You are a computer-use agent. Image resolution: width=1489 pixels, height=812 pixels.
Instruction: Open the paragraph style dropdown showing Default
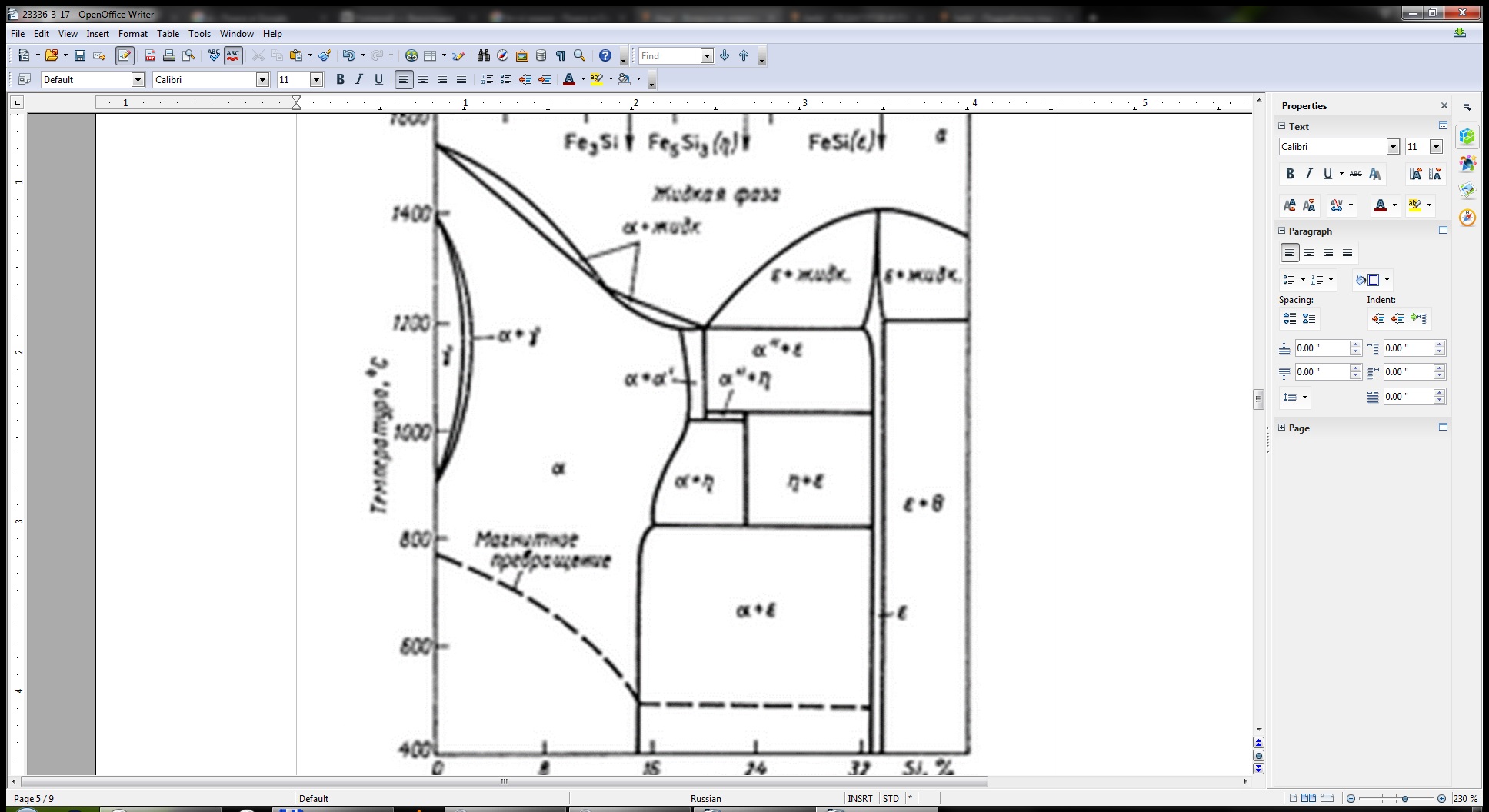(138, 79)
